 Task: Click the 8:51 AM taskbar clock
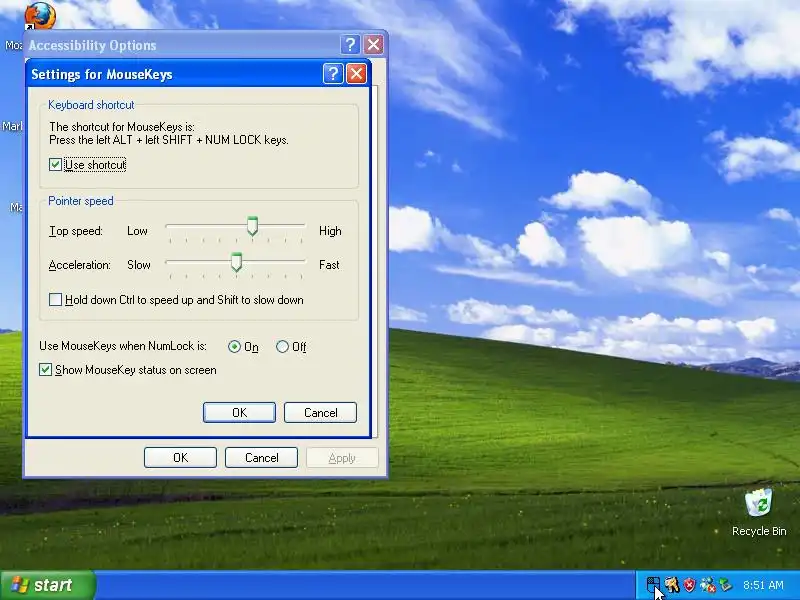click(x=763, y=585)
